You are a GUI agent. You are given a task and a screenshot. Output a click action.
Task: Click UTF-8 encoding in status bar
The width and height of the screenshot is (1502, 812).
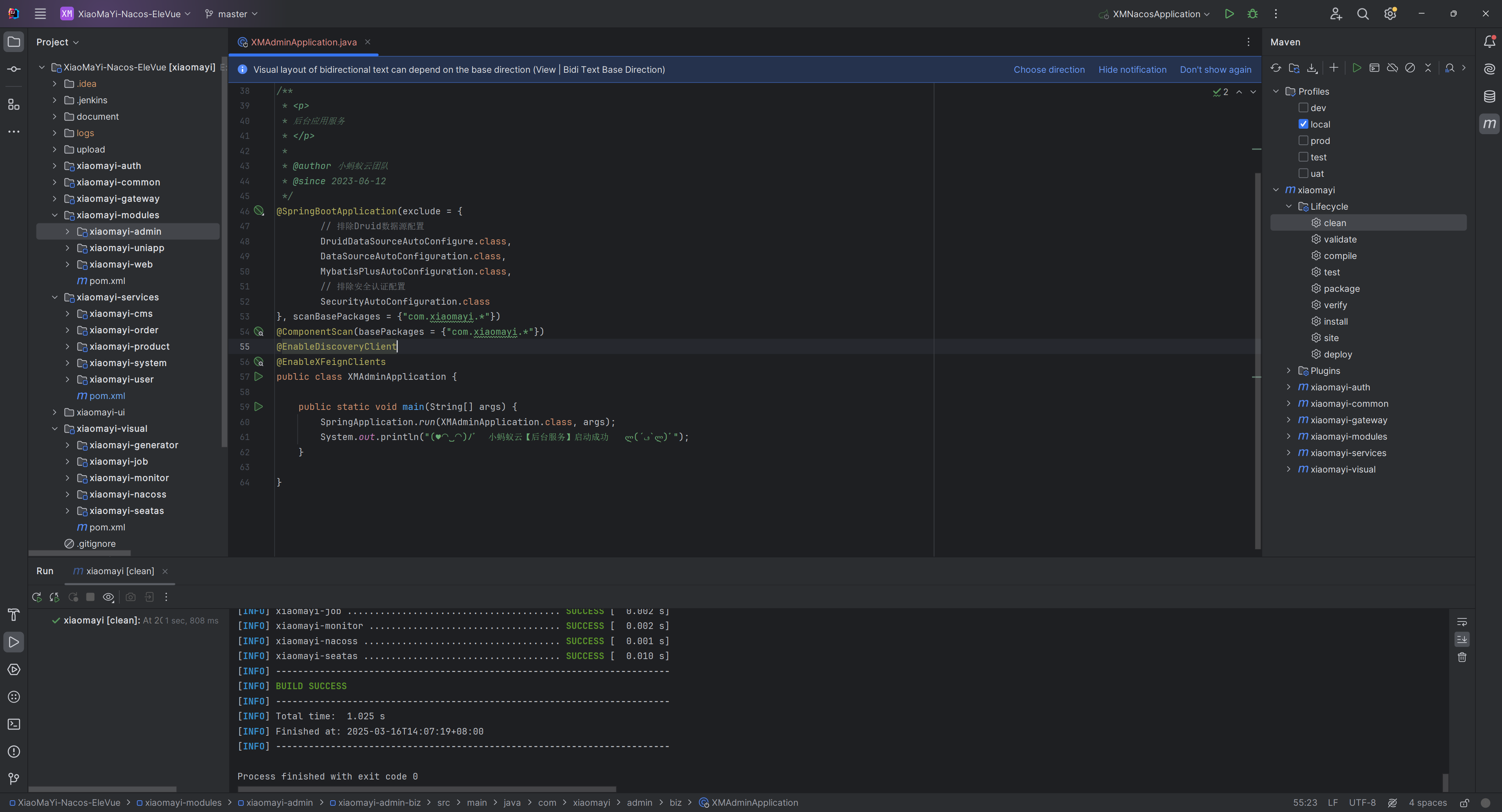point(1362,803)
